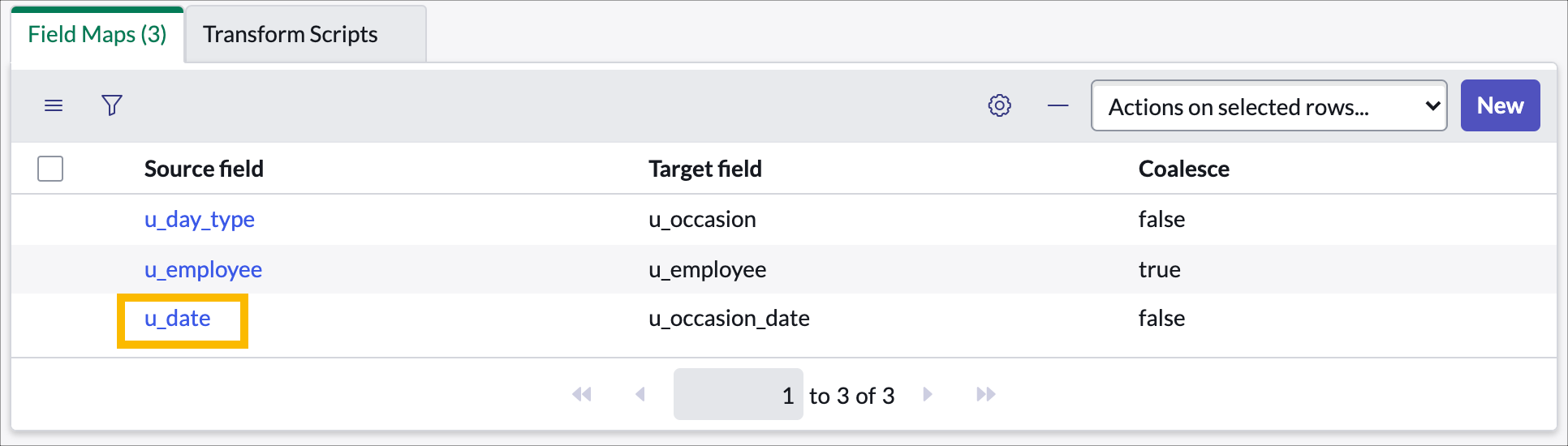
Task: Click the New button
Action: point(1501,105)
